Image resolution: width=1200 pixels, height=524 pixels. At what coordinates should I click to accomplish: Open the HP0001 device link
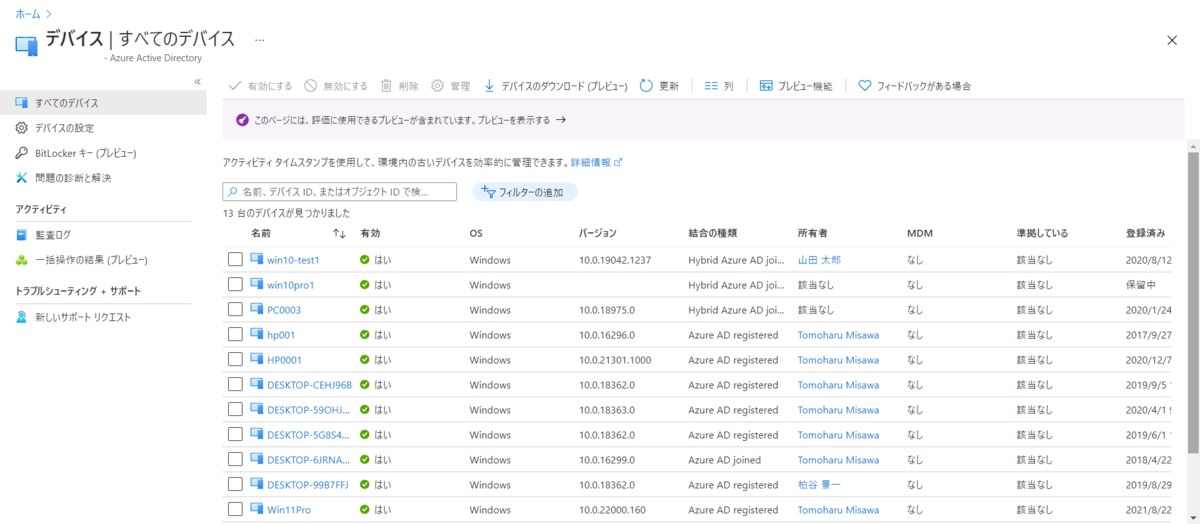pyautogui.click(x=284, y=360)
